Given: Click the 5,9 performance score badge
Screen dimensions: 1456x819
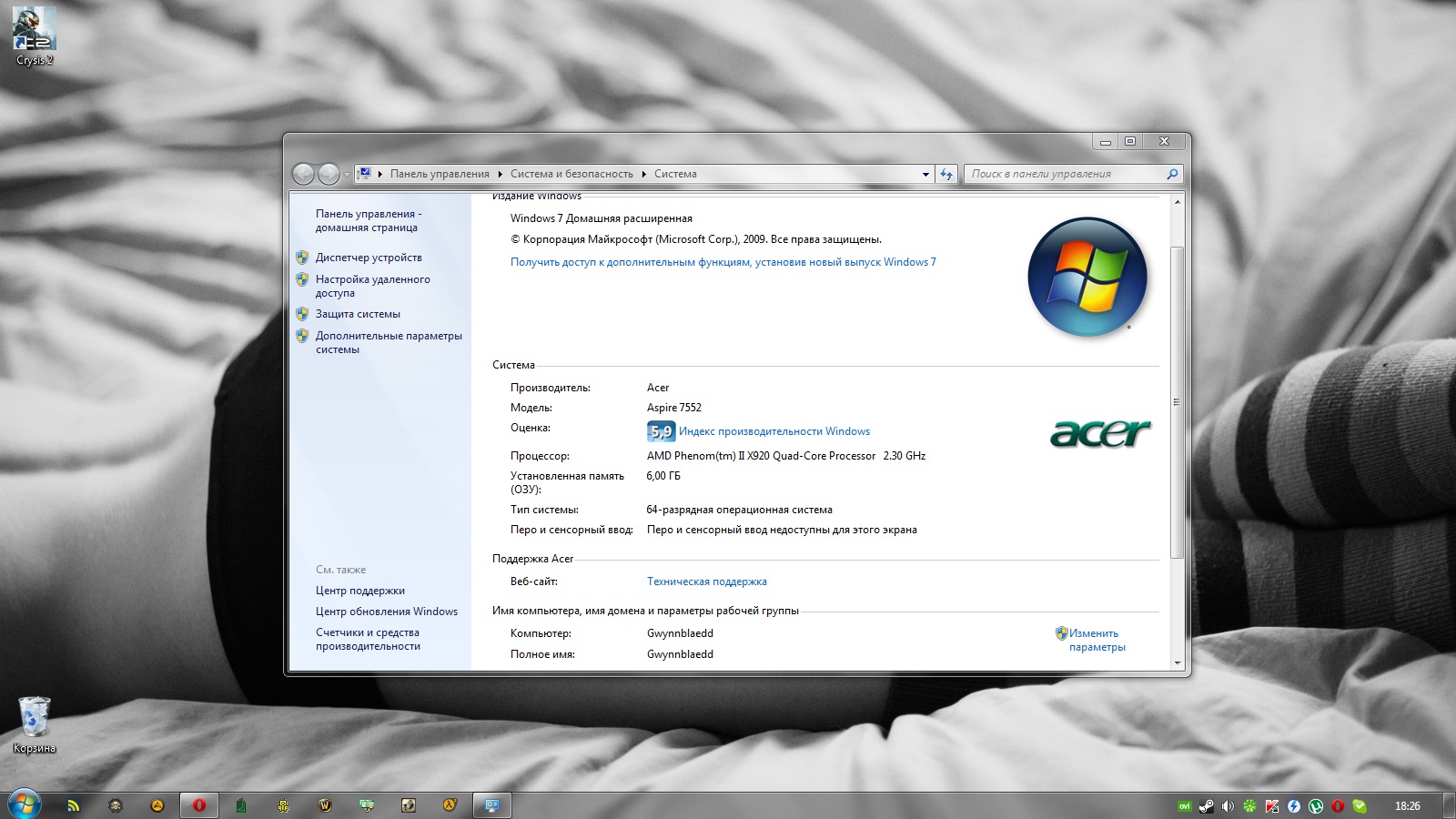Looking at the screenshot, I should click(x=662, y=431).
